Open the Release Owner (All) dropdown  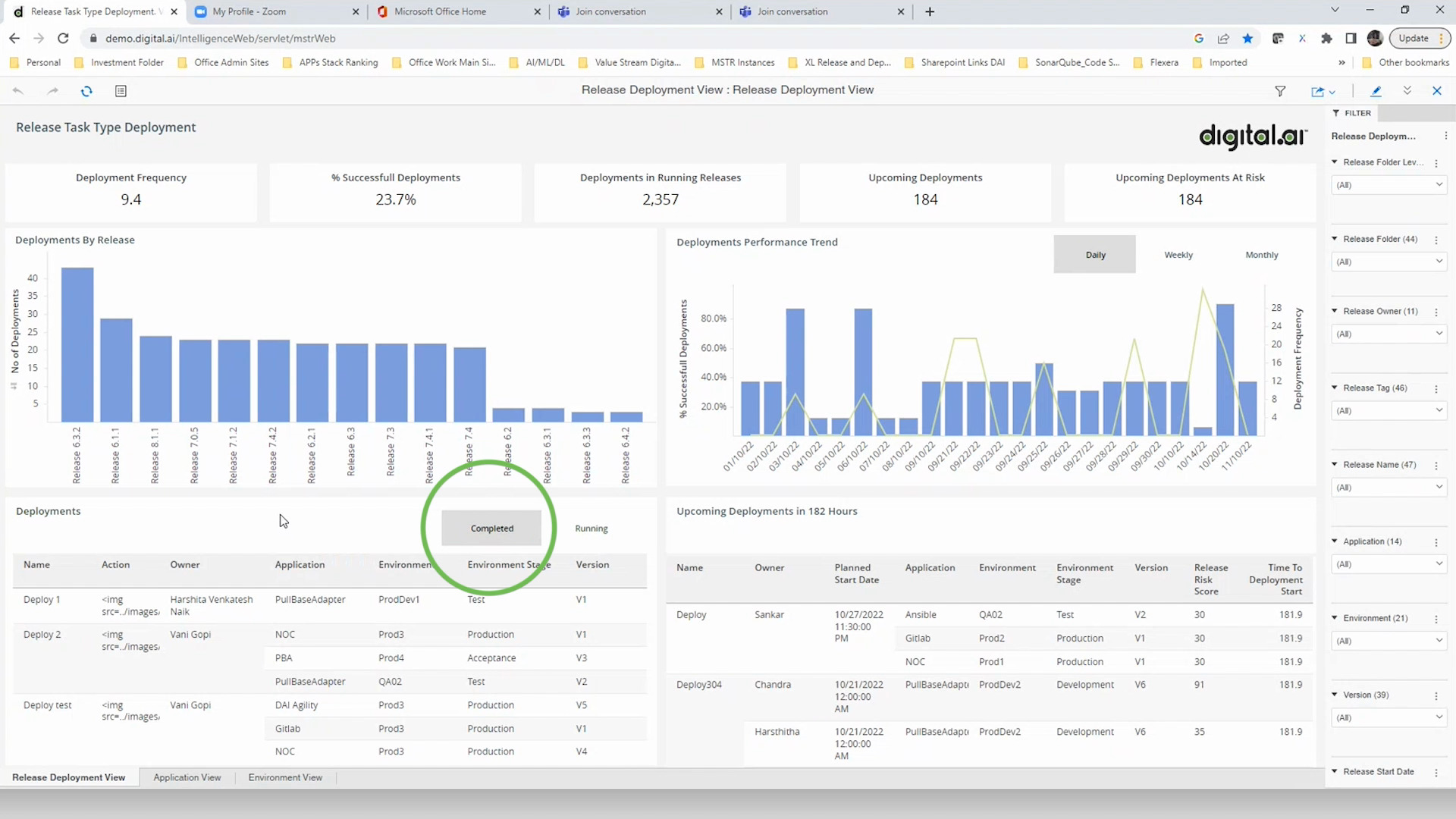[x=1389, y=334]
